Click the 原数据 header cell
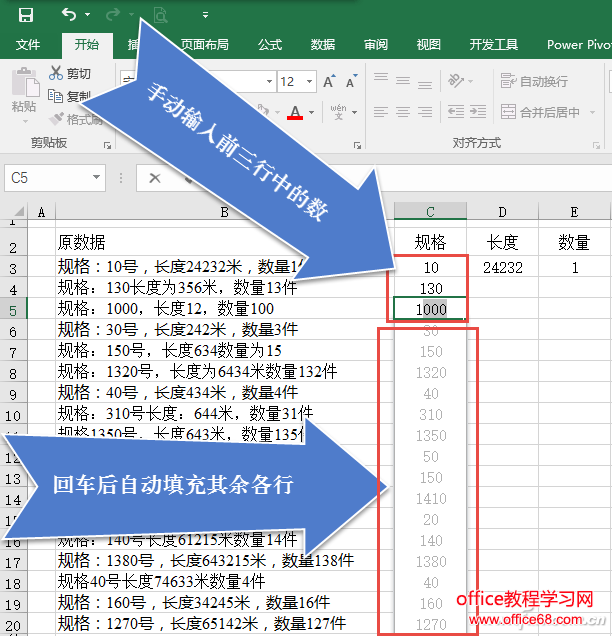 click(x=224, y=243)
